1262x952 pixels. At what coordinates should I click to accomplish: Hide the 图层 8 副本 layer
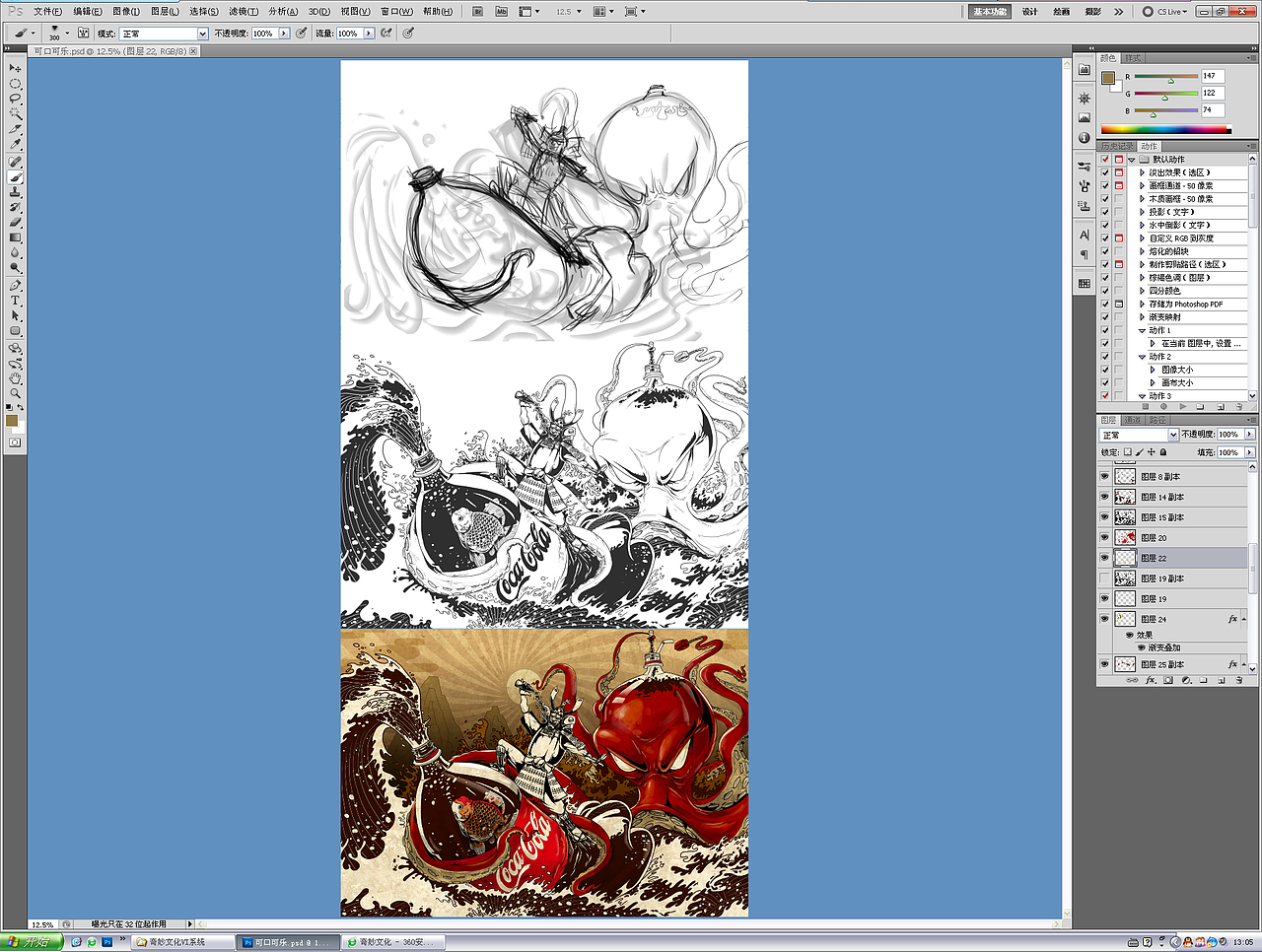point(1104,477)
